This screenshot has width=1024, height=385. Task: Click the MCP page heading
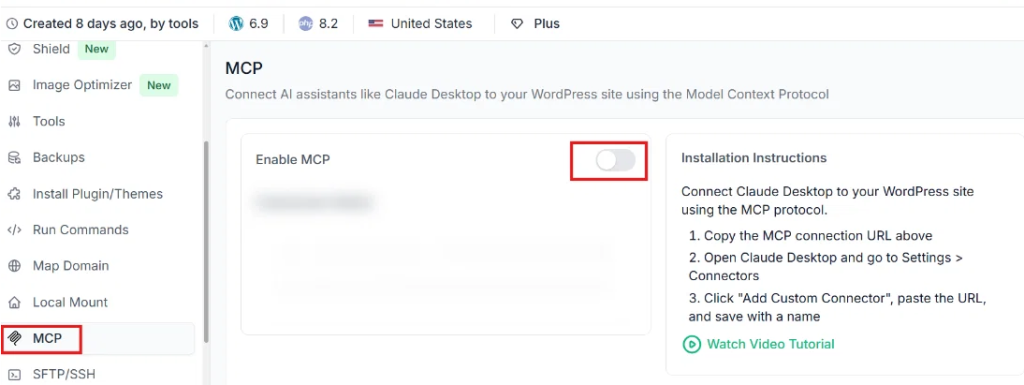244,67
